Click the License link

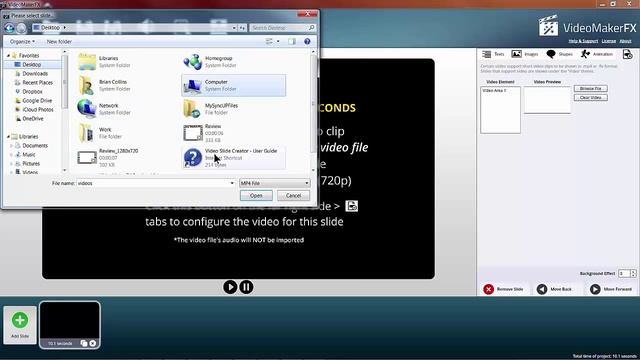point(609,41)
